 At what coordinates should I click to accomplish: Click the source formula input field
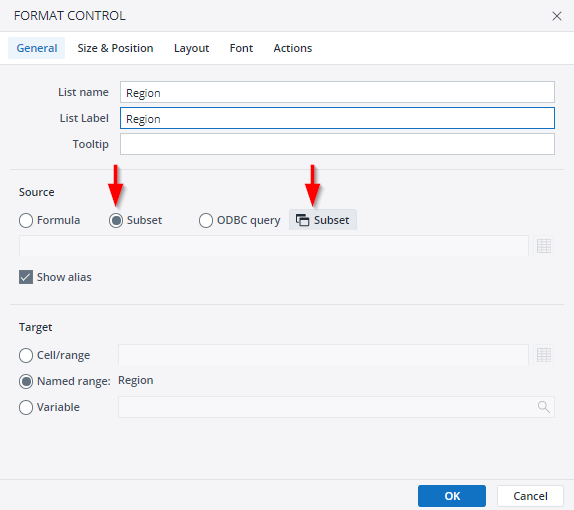point(274,246)
